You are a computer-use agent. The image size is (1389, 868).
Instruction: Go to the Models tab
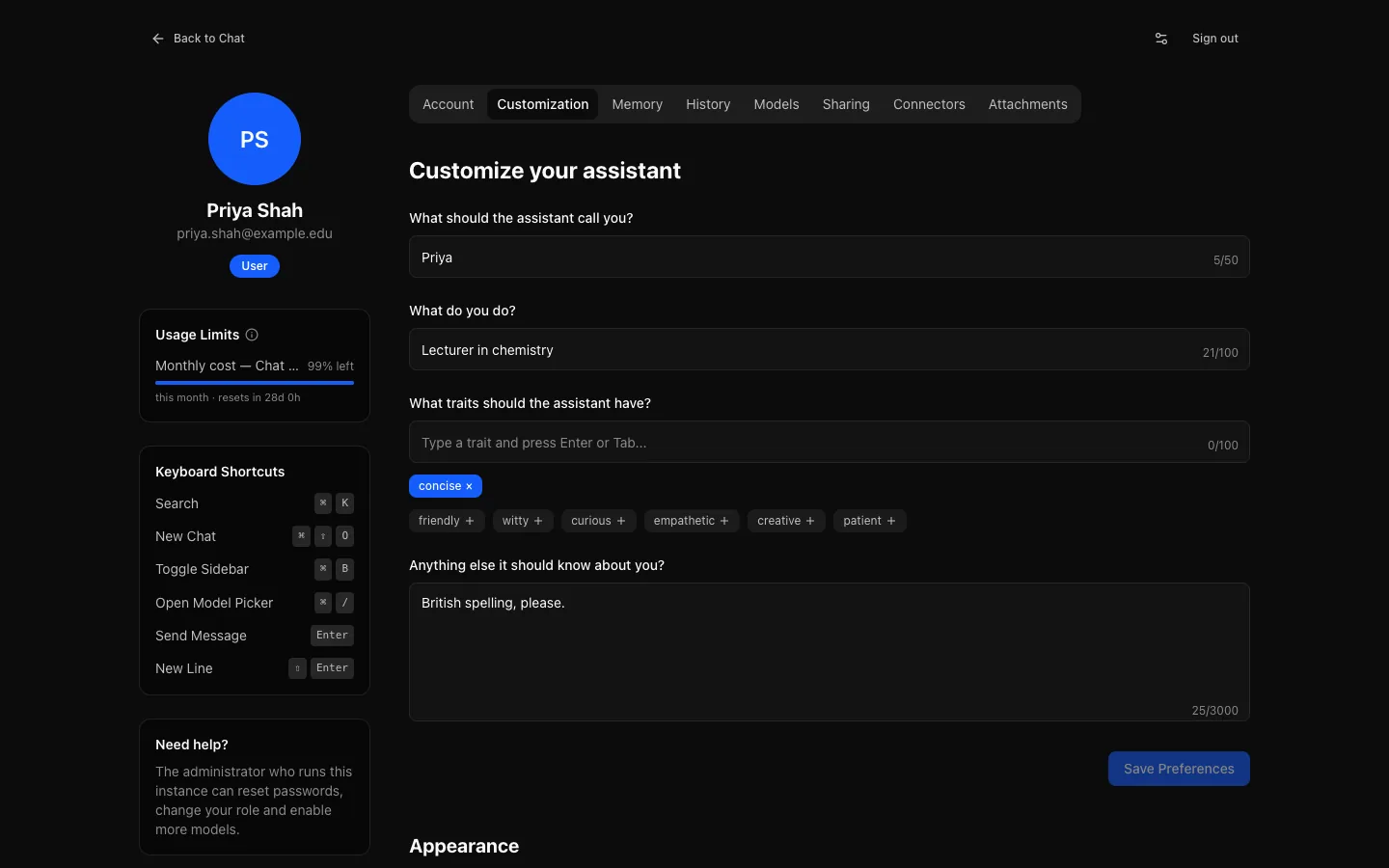[776, 104]
